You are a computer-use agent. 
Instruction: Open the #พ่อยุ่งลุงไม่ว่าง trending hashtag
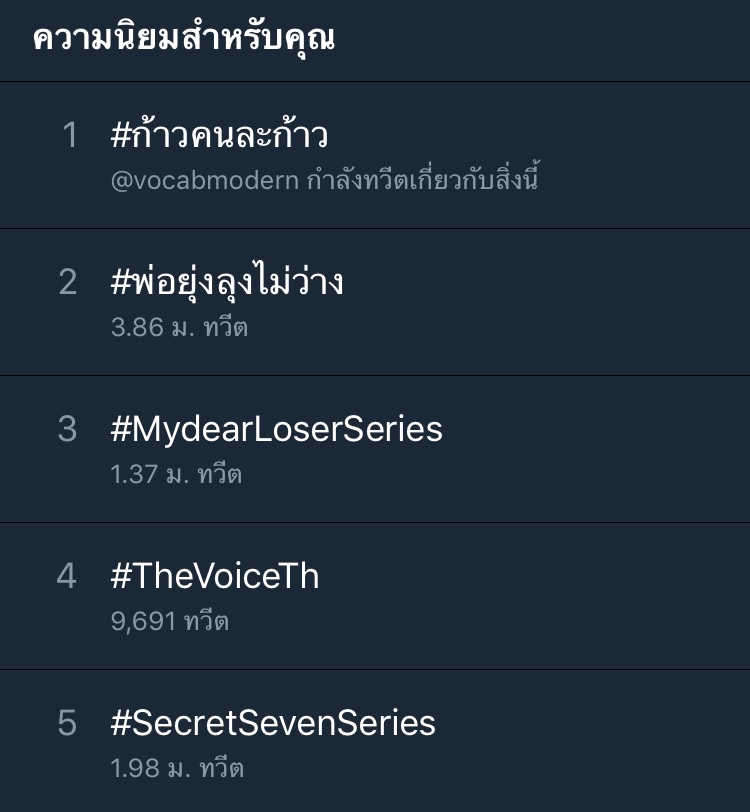coord(227,283)
